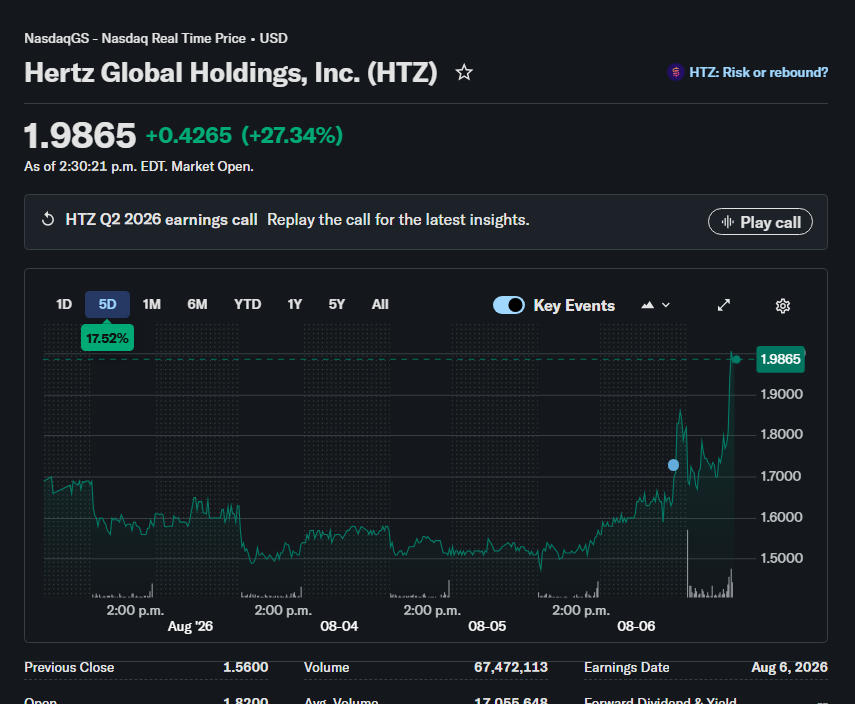Click the 1.9000 price gridline label
This screenshot has width=855, height=704.
point(781,394)
